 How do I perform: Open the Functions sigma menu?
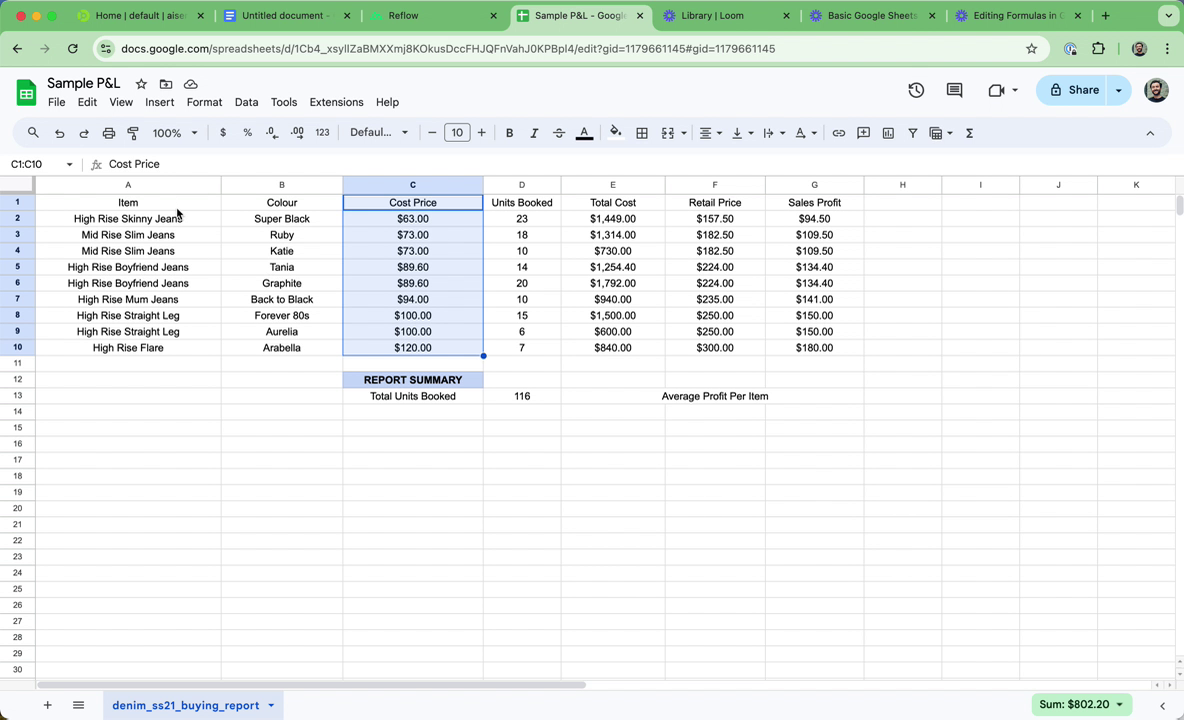pyautogui.click(x=969, y=132)
